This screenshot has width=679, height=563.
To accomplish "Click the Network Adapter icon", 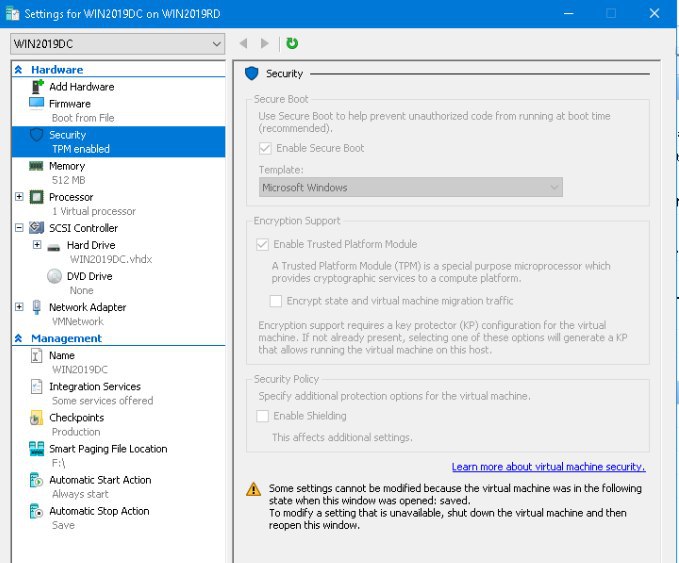I will click(37, 307).
